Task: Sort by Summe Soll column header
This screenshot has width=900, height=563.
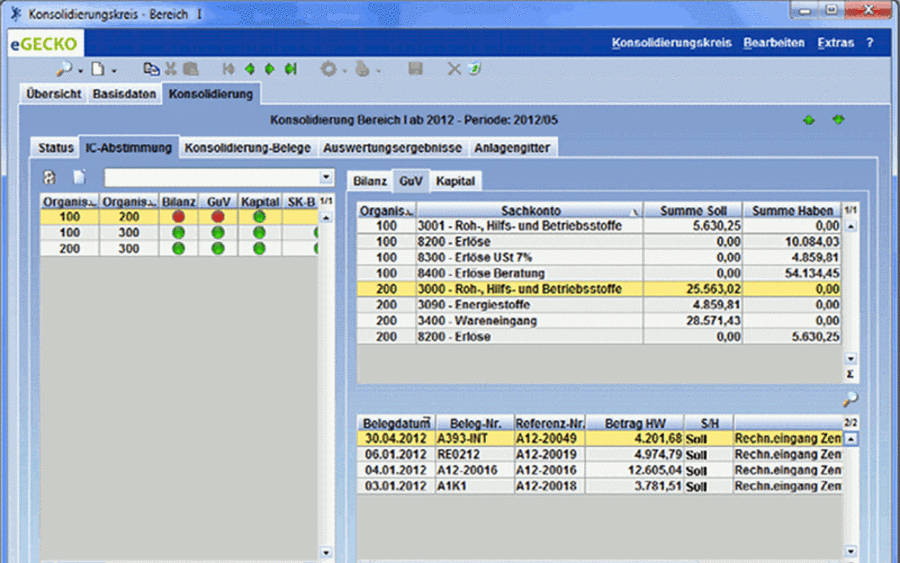Action: click(693, 211)
